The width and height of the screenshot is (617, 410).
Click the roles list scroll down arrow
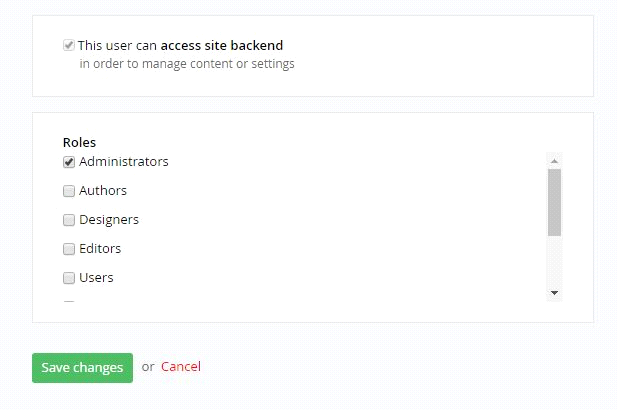click(554, 293)
